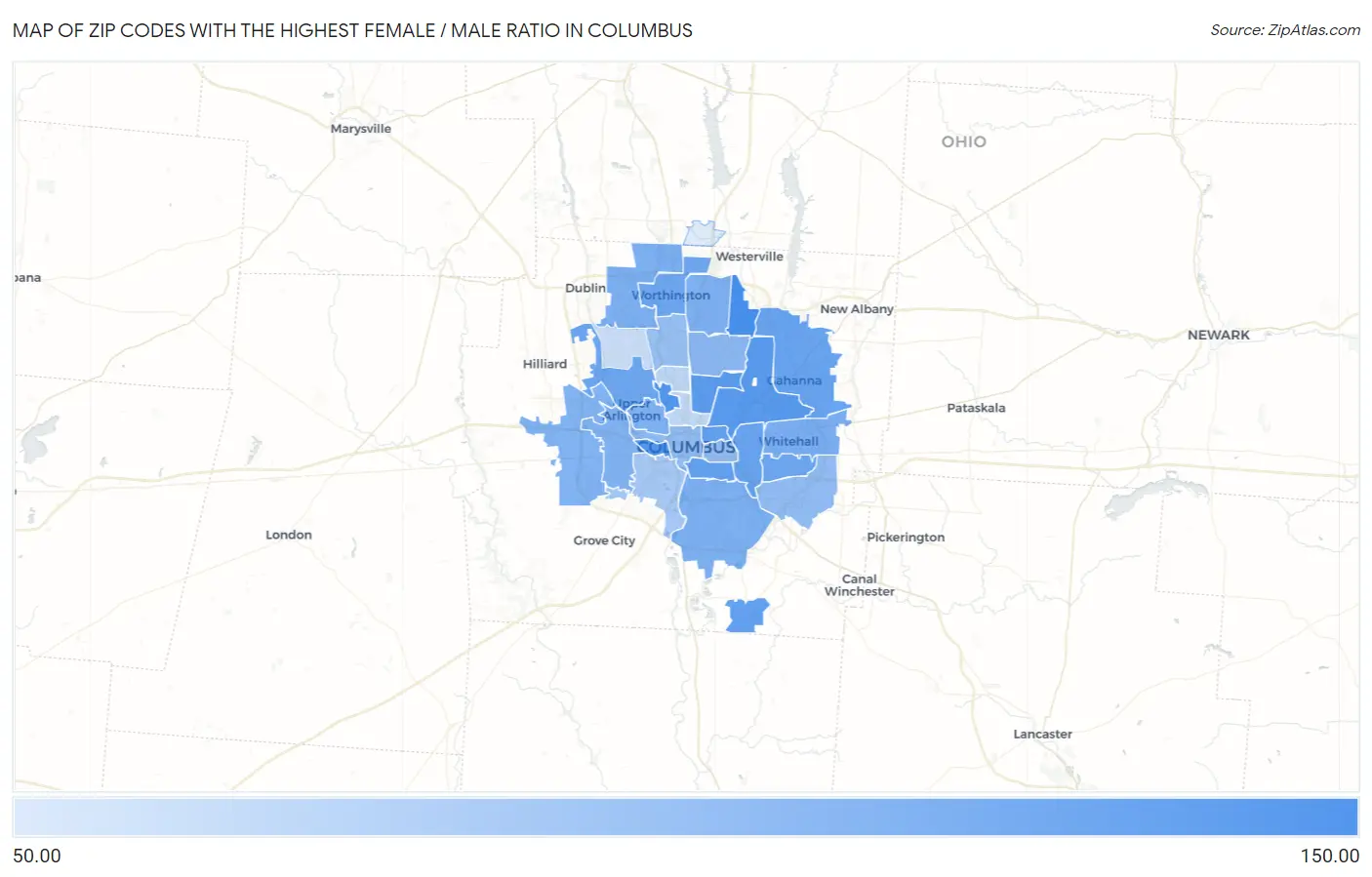This screenshot has height=877, width=1372.
Task: Click the color gradient legend bar
Action: click(x=685, y=817)
